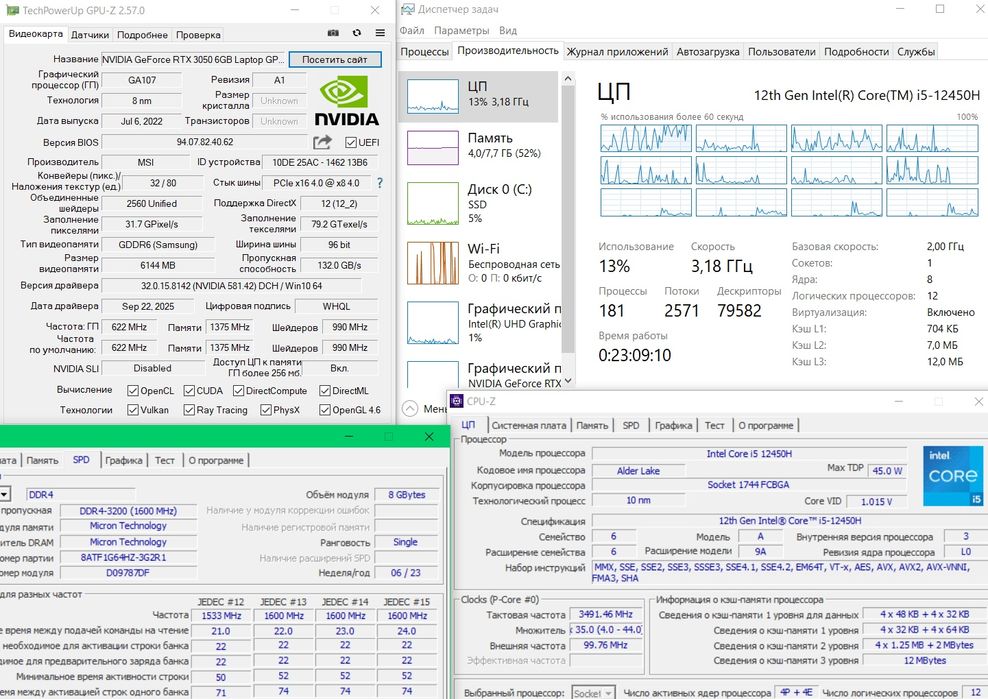Switch to the Пользователи tab
Viewport: 988px width, 699px height.
[782, 52]
